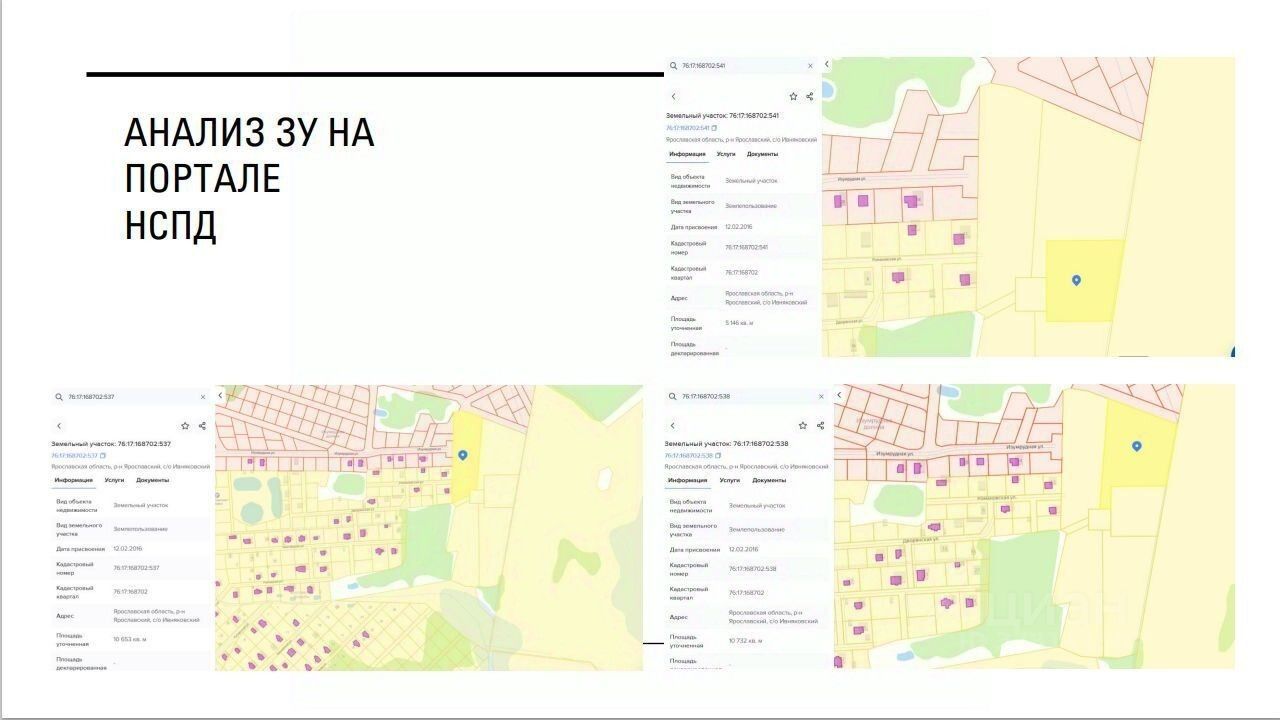Collapse the side panel of the 538 map
Viewport: 1280px width, 720px height.
[839, 395]
